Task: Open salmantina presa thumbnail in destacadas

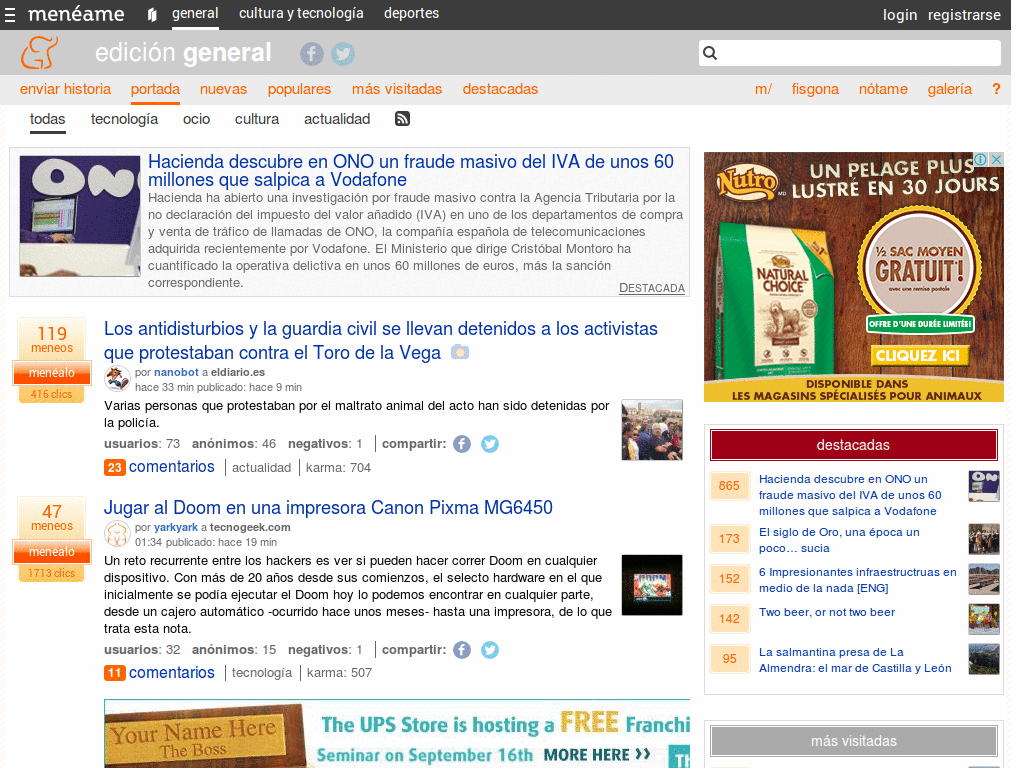Action: click(984, 659)
